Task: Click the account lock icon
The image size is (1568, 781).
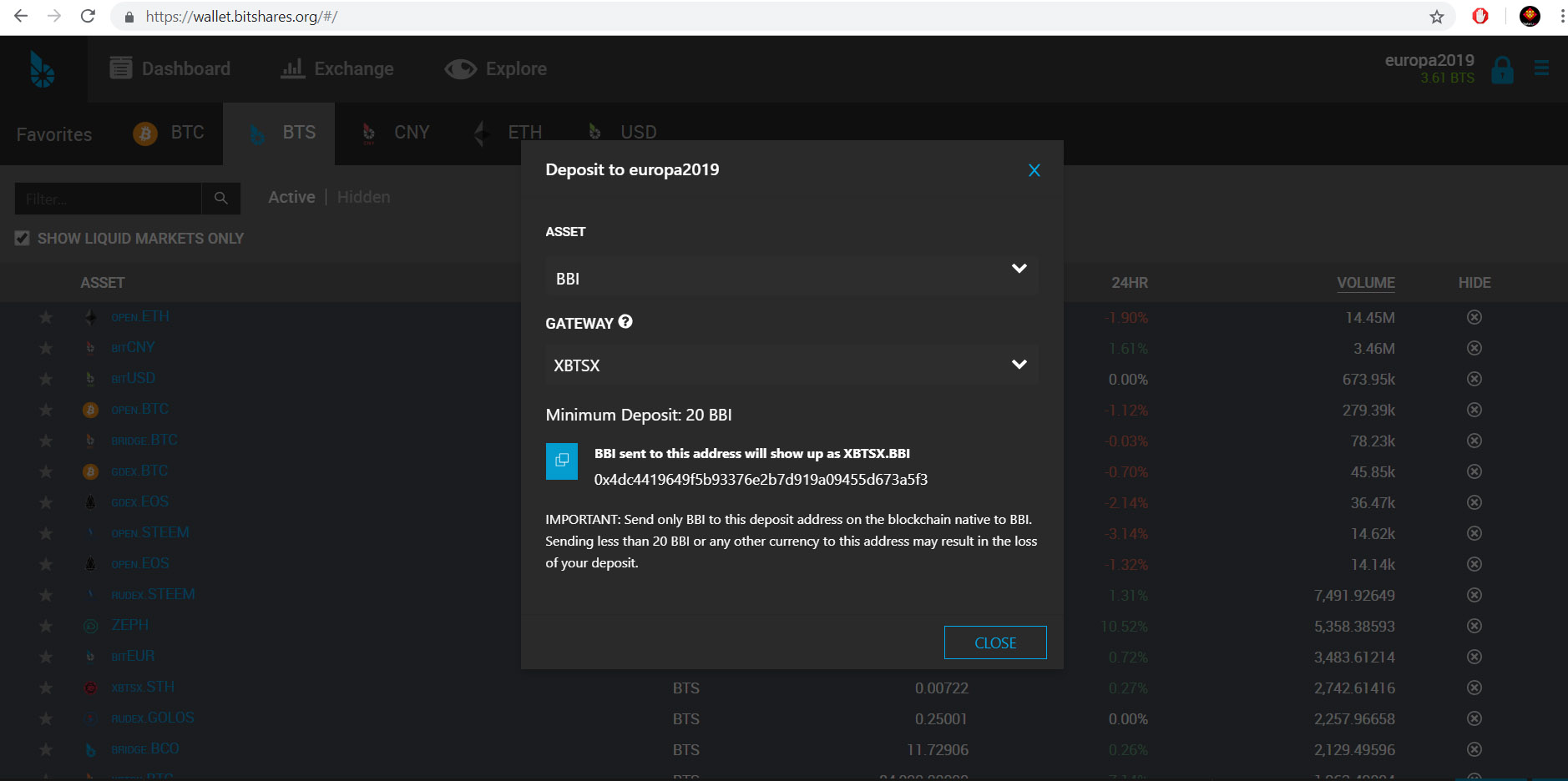Action: coord(1502,70)
